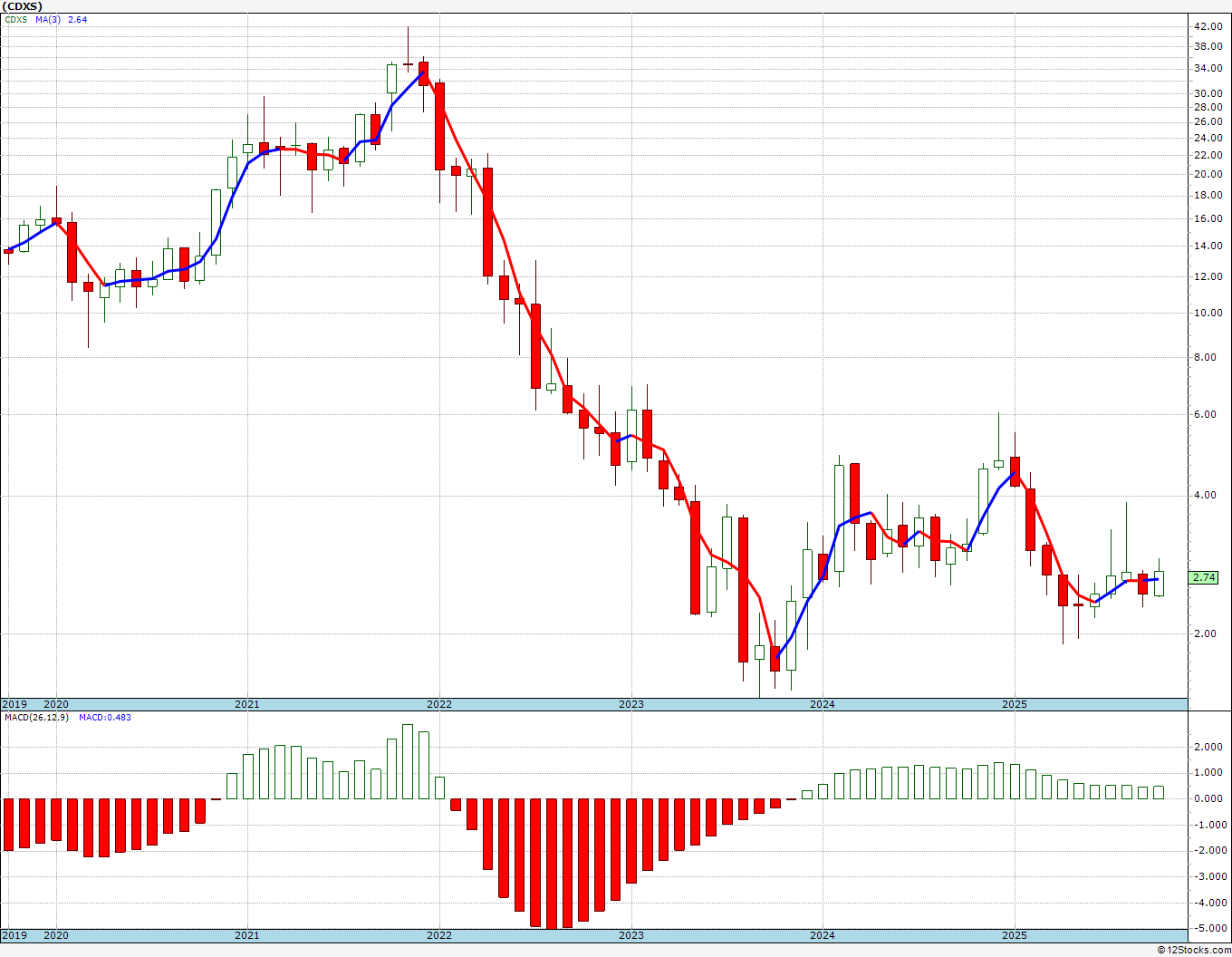
Task: Select the -5.000 MACD axis label
Action: pyautogui.click(x=1209, y=929)
